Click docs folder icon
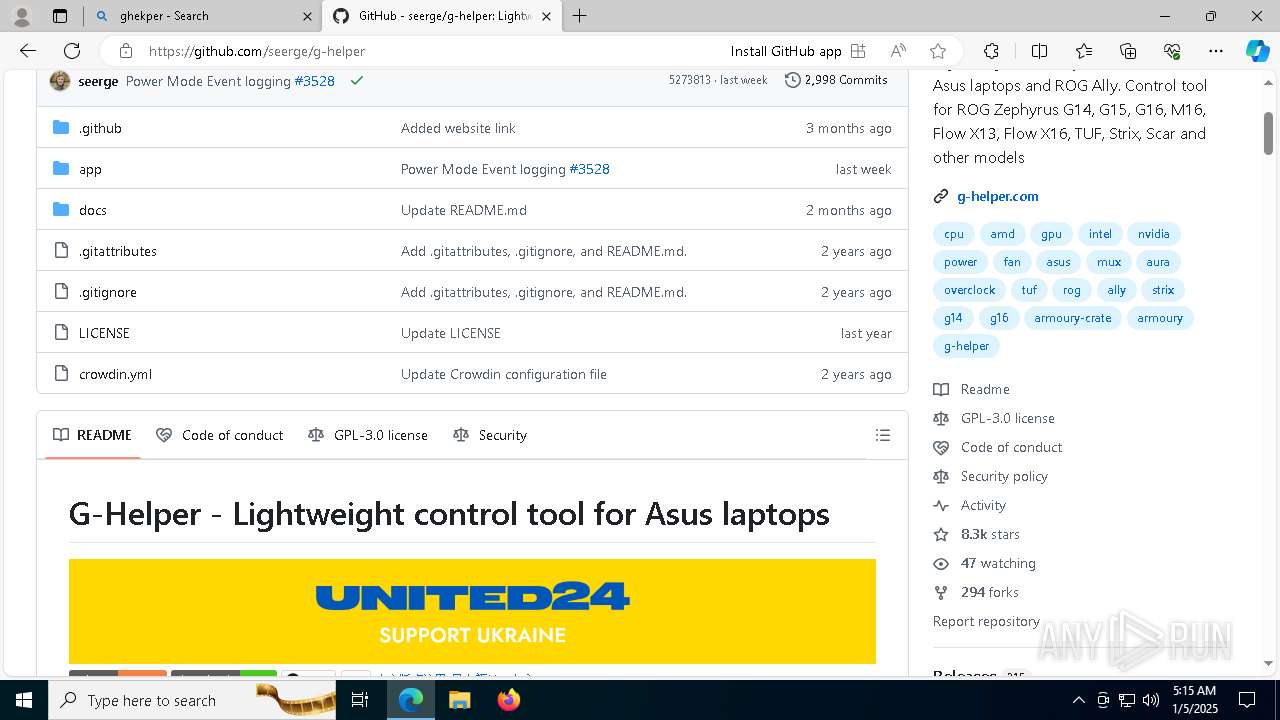This screenshot has width=1280, height=720. coord(61,209)
